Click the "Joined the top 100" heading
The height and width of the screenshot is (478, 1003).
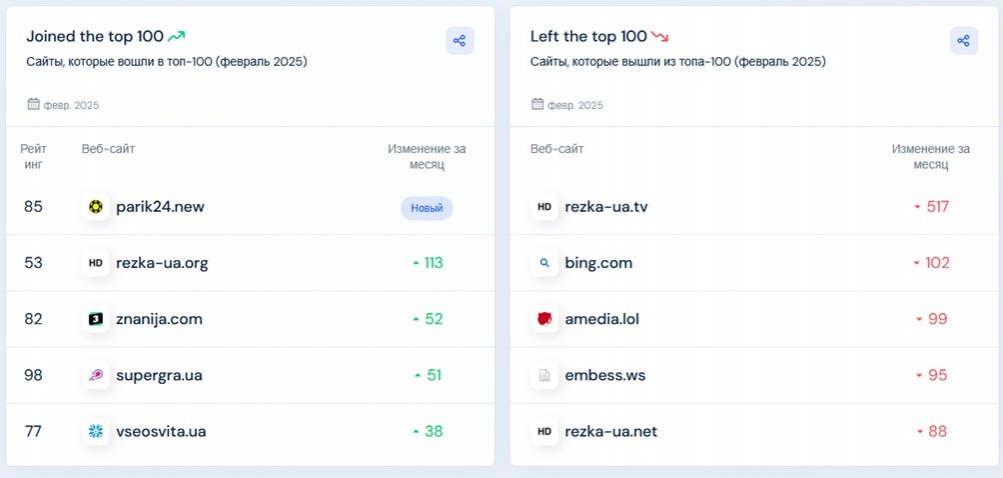click(x=95, y=37)
